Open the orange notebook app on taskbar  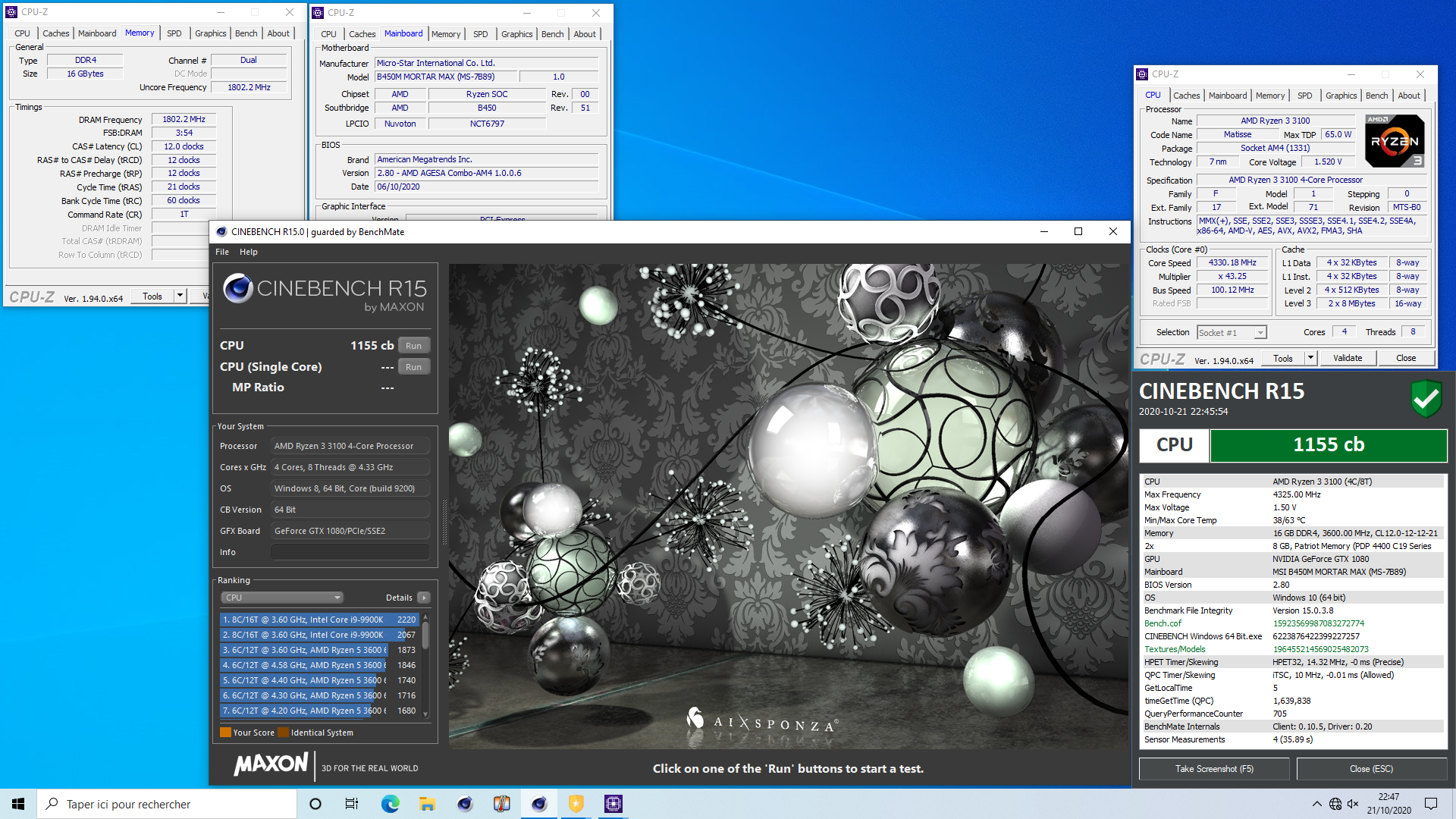(502, 804)
